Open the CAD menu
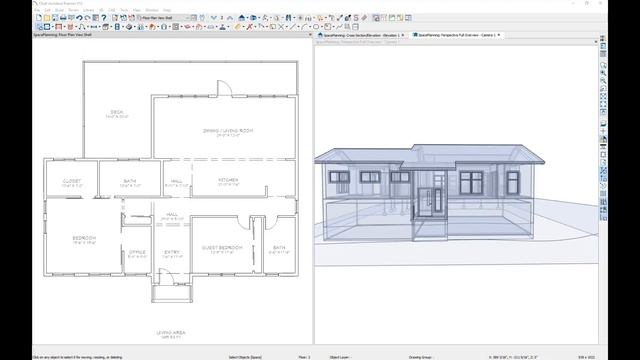 tap(111, 10)
